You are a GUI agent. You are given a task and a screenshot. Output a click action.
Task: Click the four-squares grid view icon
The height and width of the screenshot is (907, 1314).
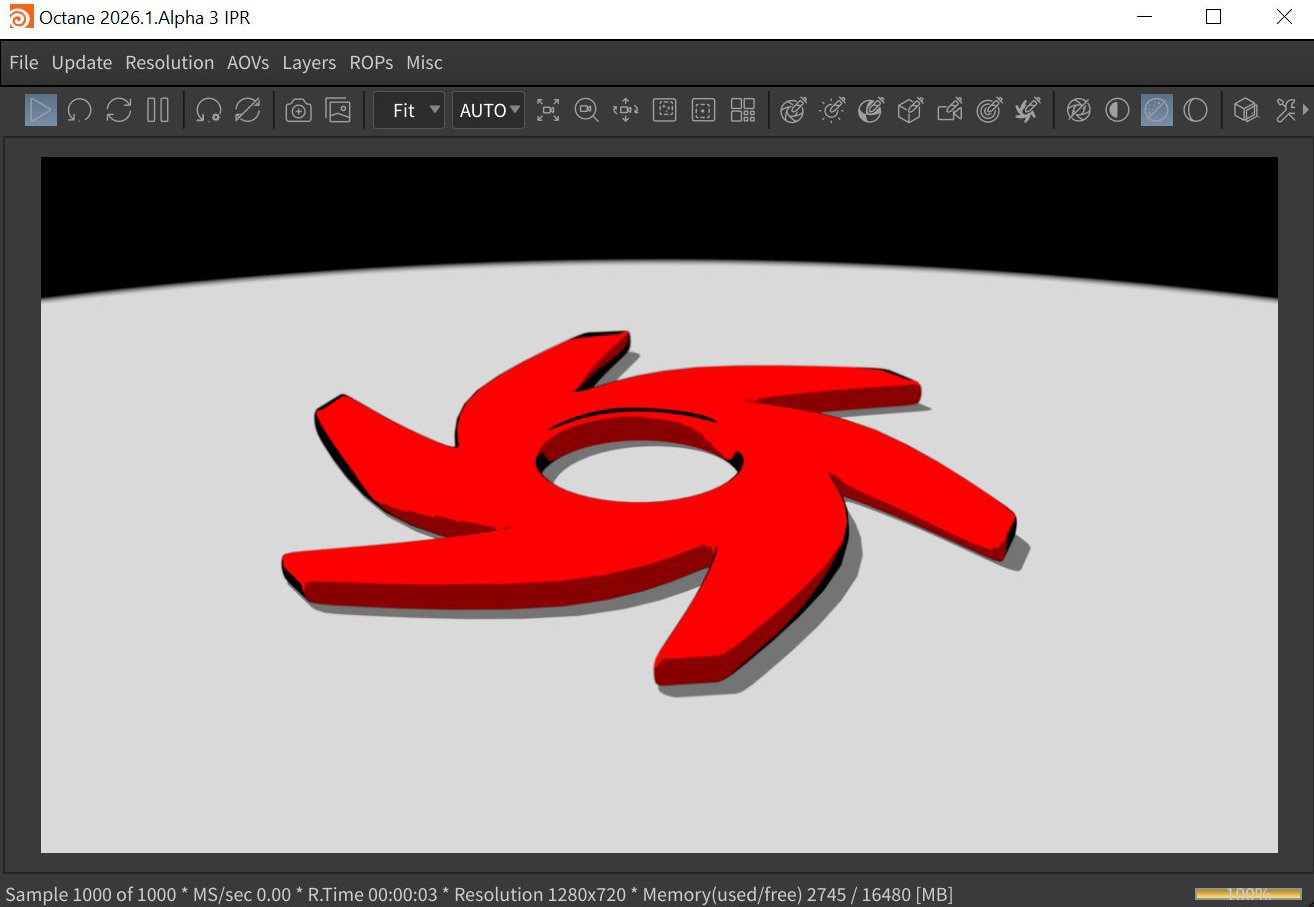point(743,110)
